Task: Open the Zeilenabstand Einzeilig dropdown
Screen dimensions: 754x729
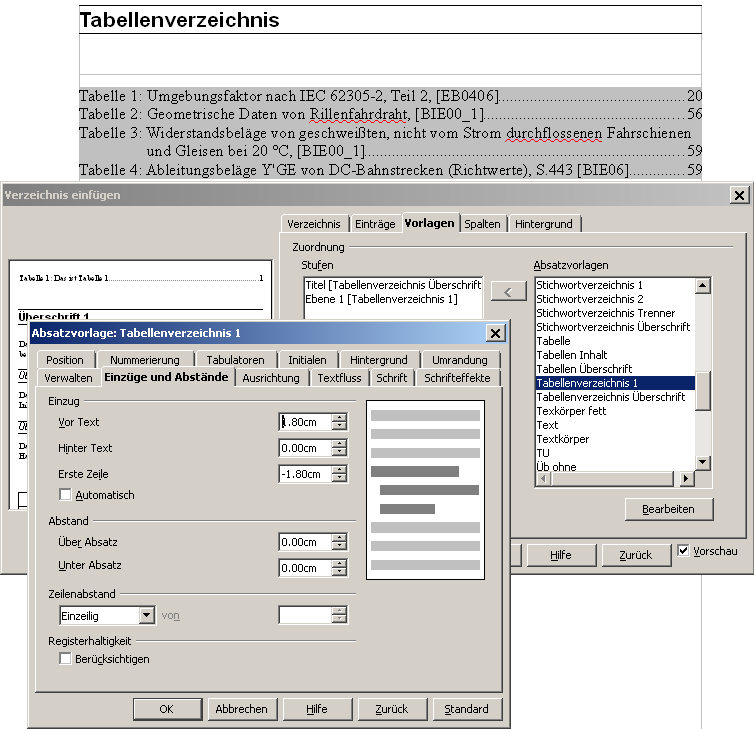Action: click(x=146, y=616)
